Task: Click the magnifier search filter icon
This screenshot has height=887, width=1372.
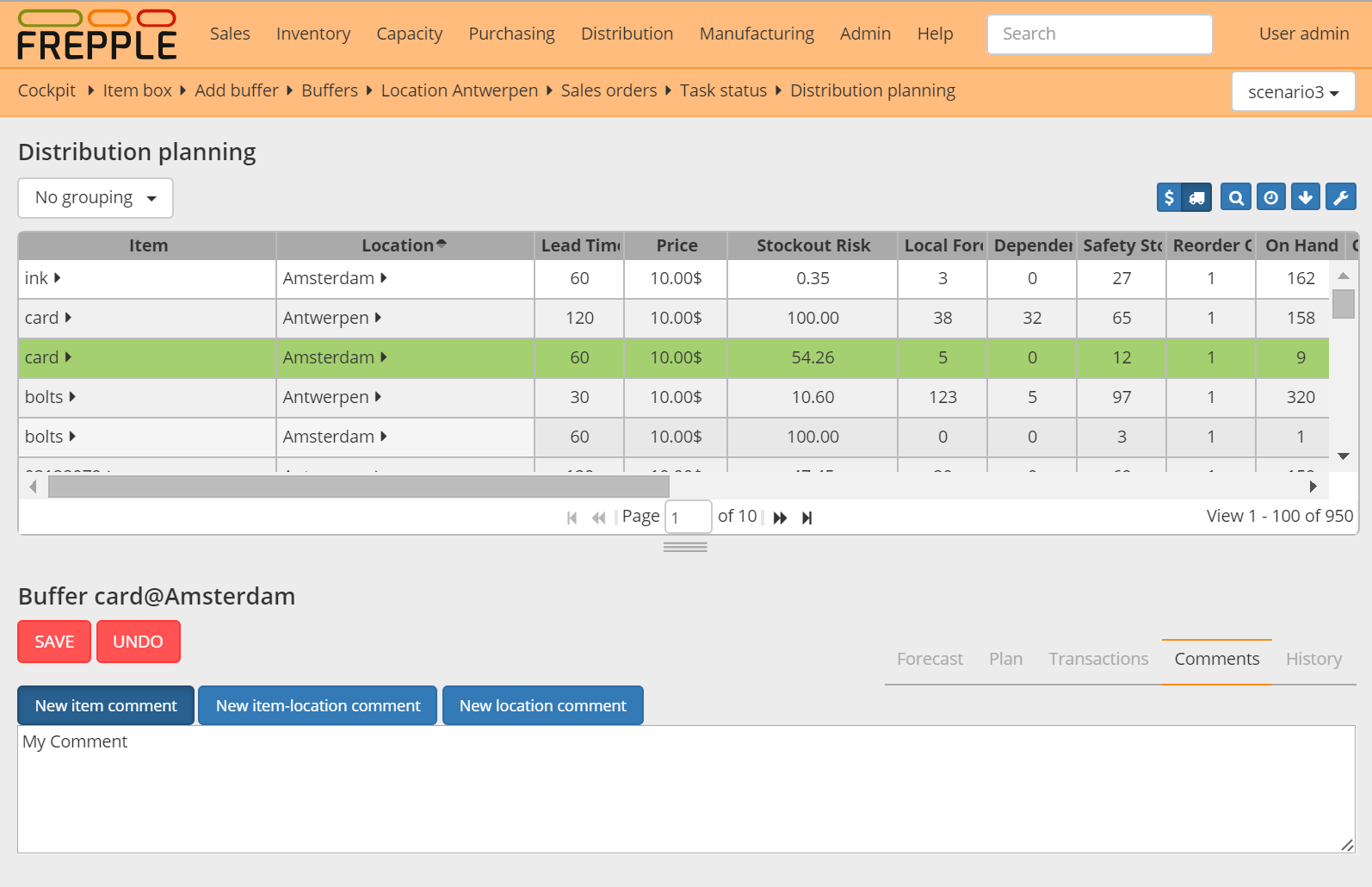Action: click(1235, 198)
